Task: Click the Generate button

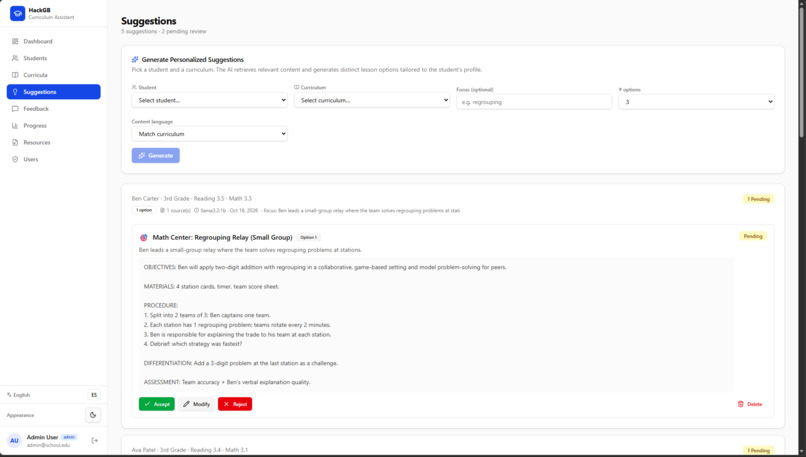Action: tap(156, 155)
